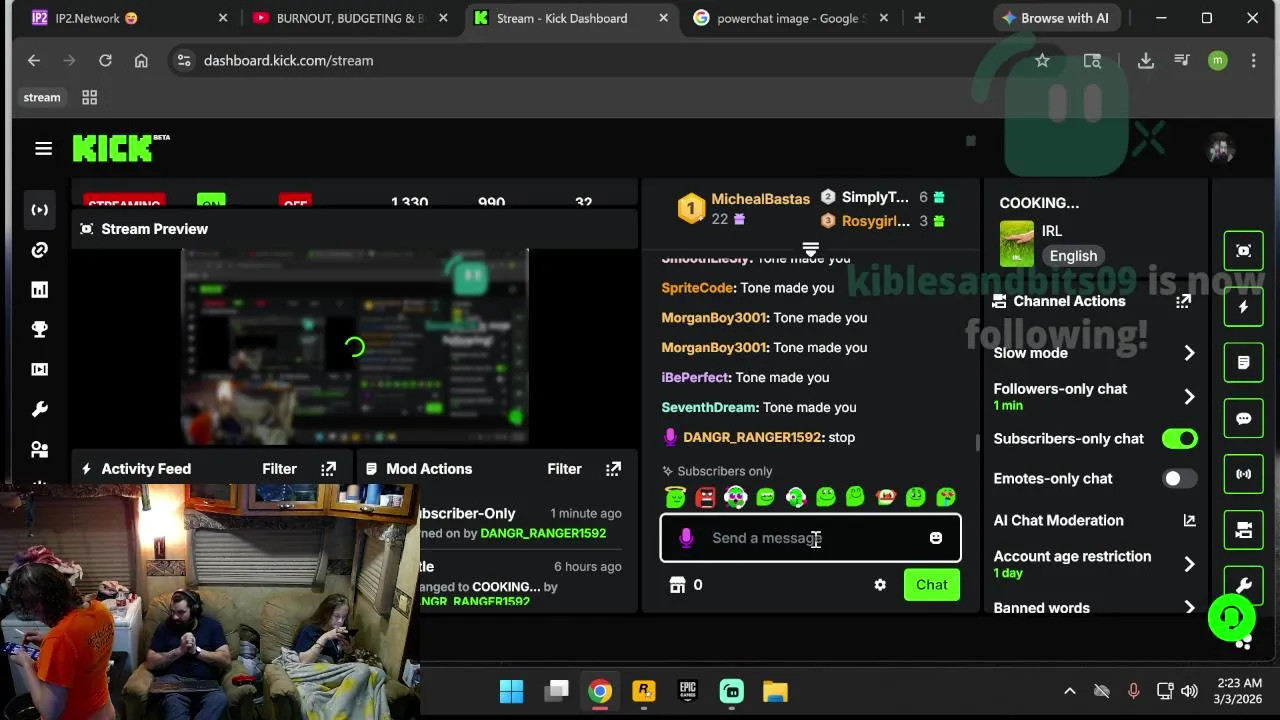The height and width of the screenshot is (720, 1280).
Task: Open Chrome from the taskbar
Action: click(599, 691)
